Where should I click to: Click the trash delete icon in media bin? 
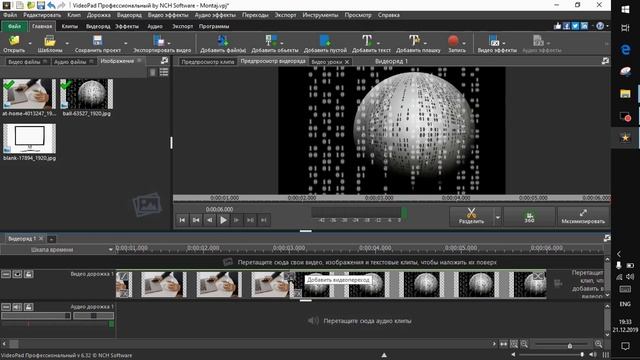(x=152, y=72)
